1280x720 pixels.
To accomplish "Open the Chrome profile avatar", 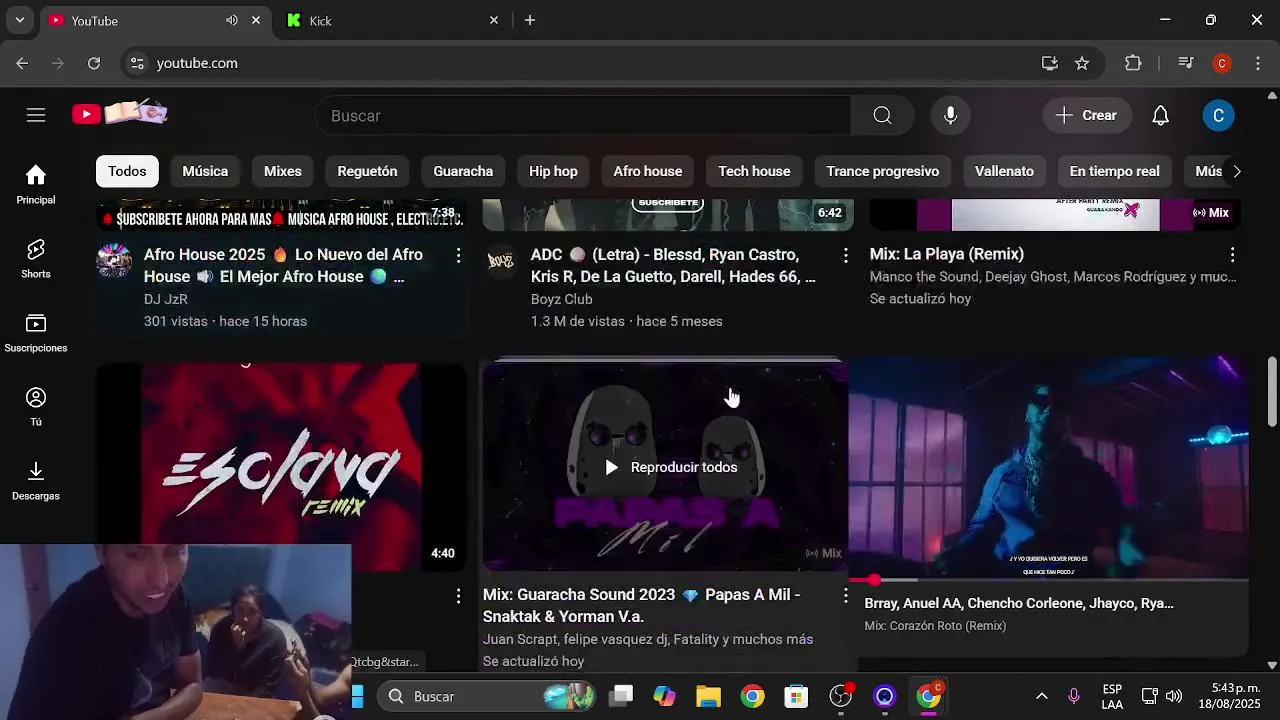I will [1222, 63].
